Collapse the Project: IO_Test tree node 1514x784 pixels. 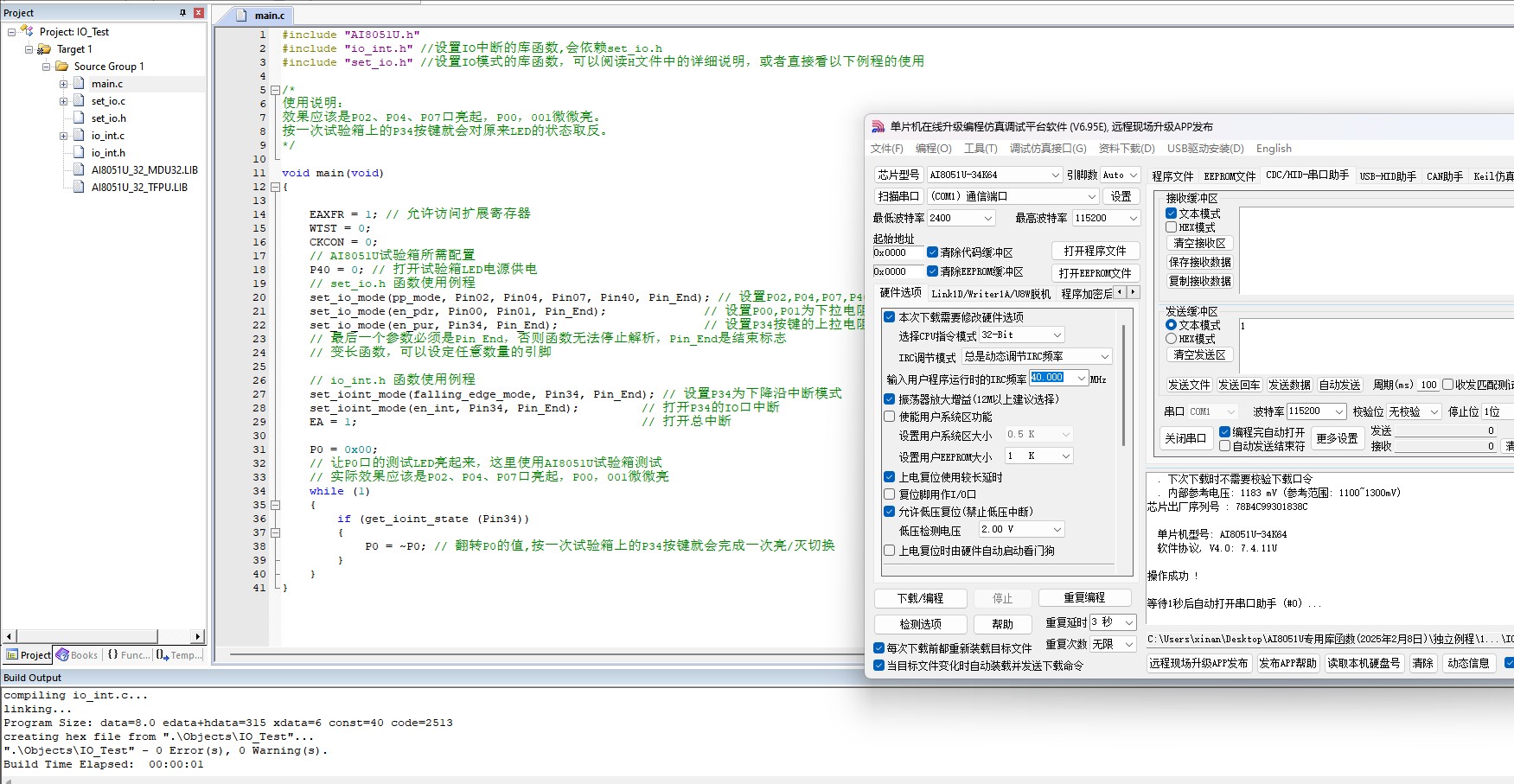coord(11,32)
